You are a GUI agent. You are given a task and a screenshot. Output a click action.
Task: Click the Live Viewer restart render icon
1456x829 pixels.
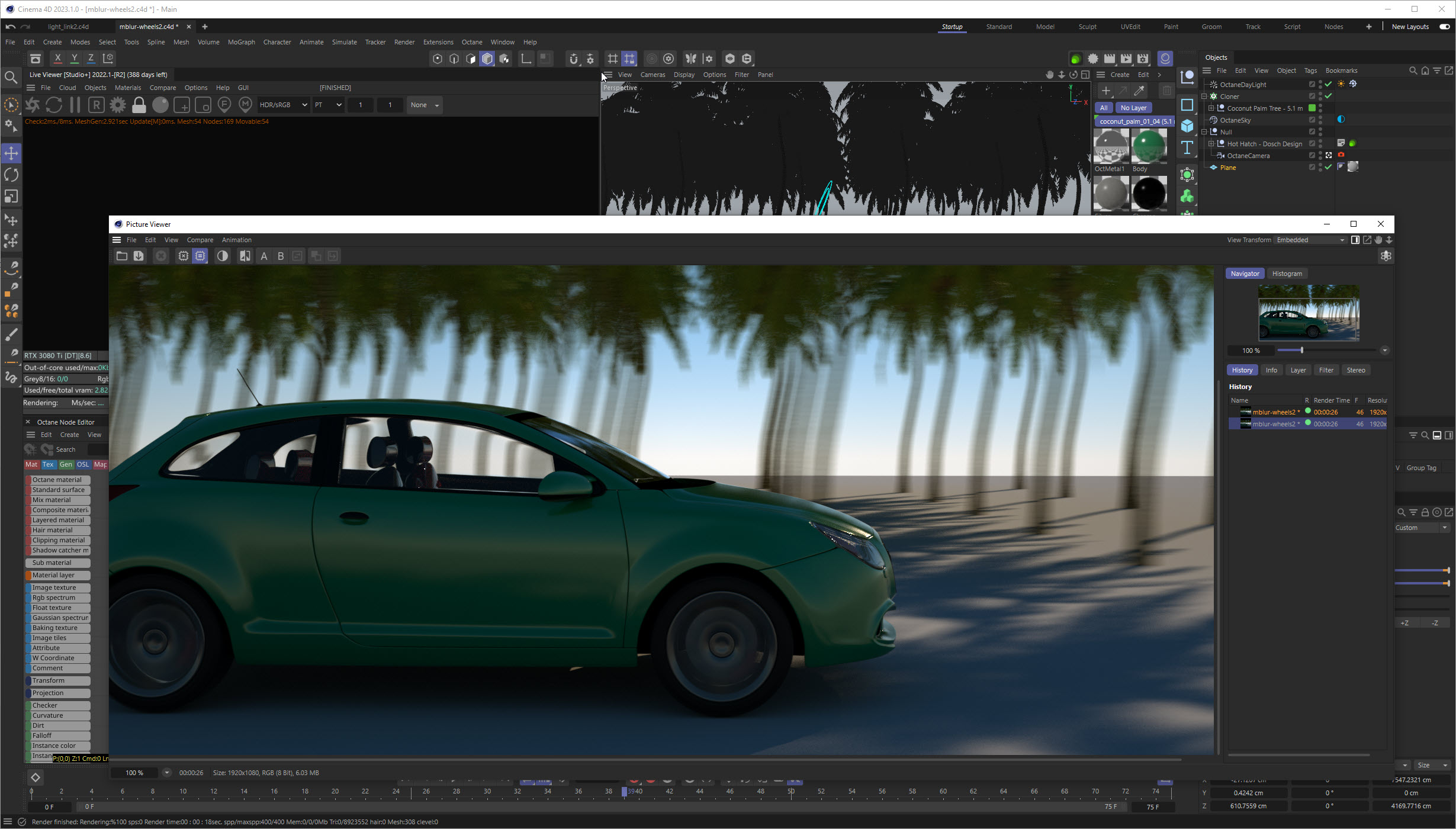(x=54, y=105)
